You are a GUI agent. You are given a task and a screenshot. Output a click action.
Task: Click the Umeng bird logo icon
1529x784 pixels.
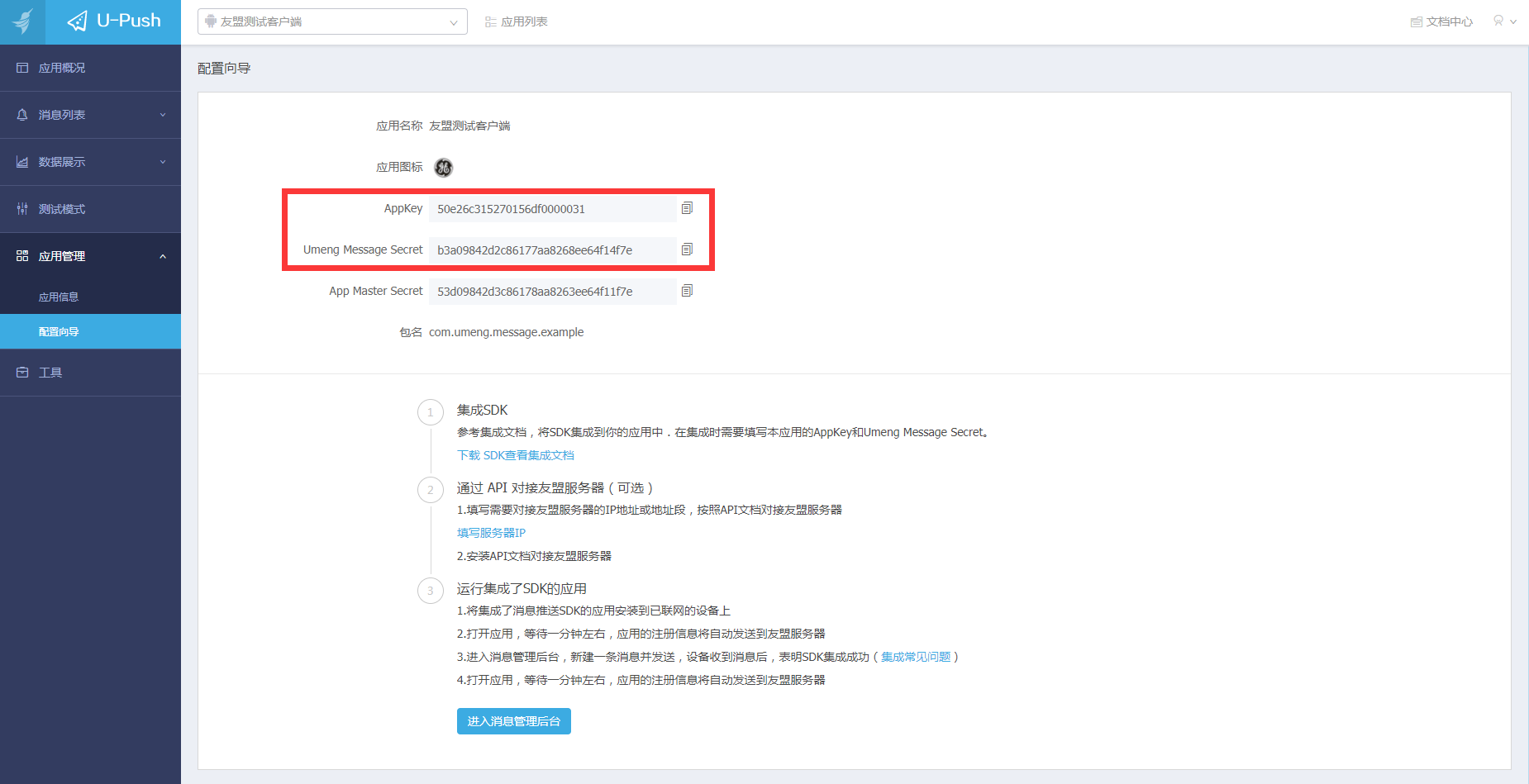pyautogui.click(x=22, y=21)
